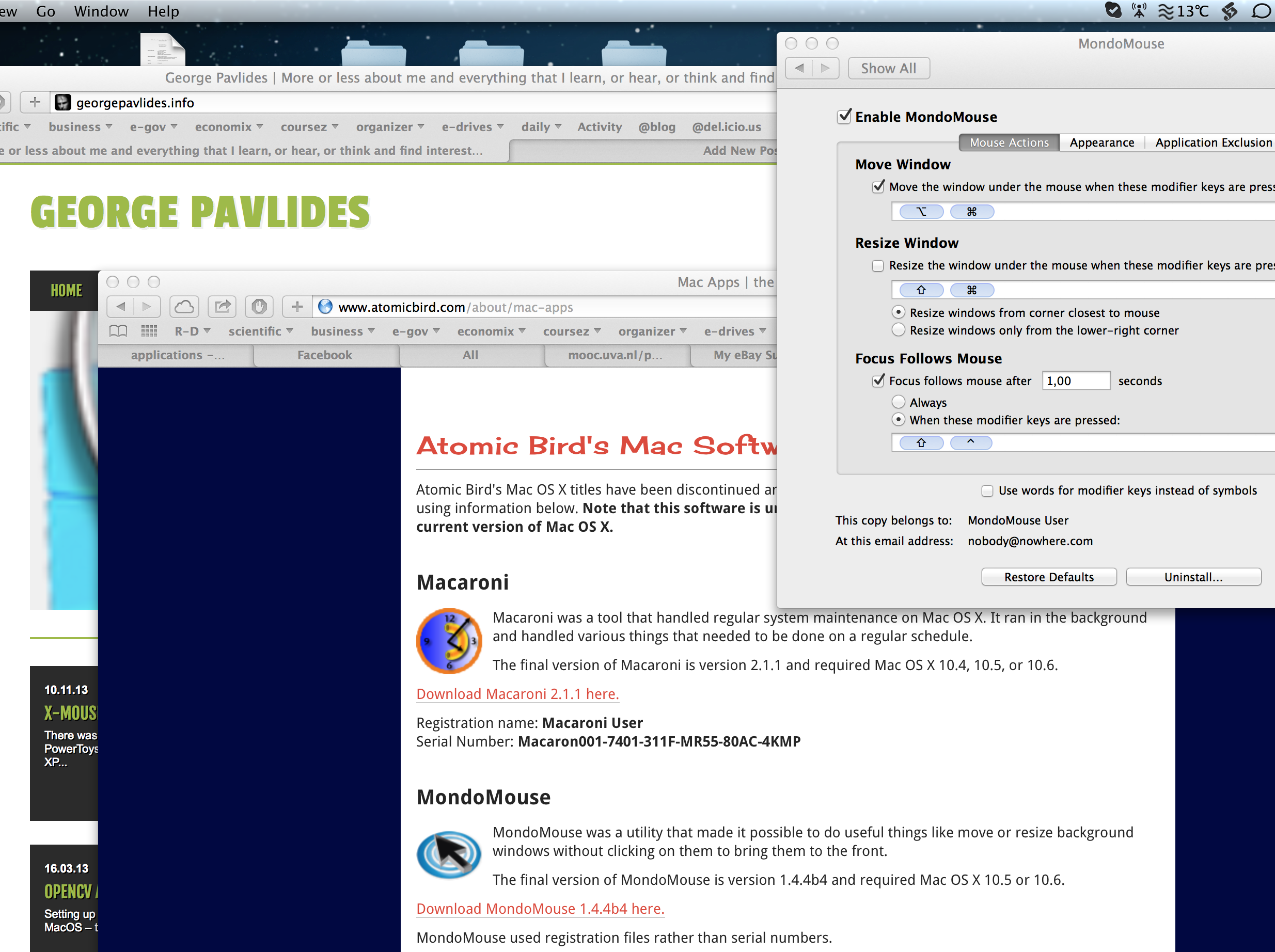Click the atomicbird.com address field
Image resolution: width=1275 pixels, height=952 pixels.
click(545, 307)
